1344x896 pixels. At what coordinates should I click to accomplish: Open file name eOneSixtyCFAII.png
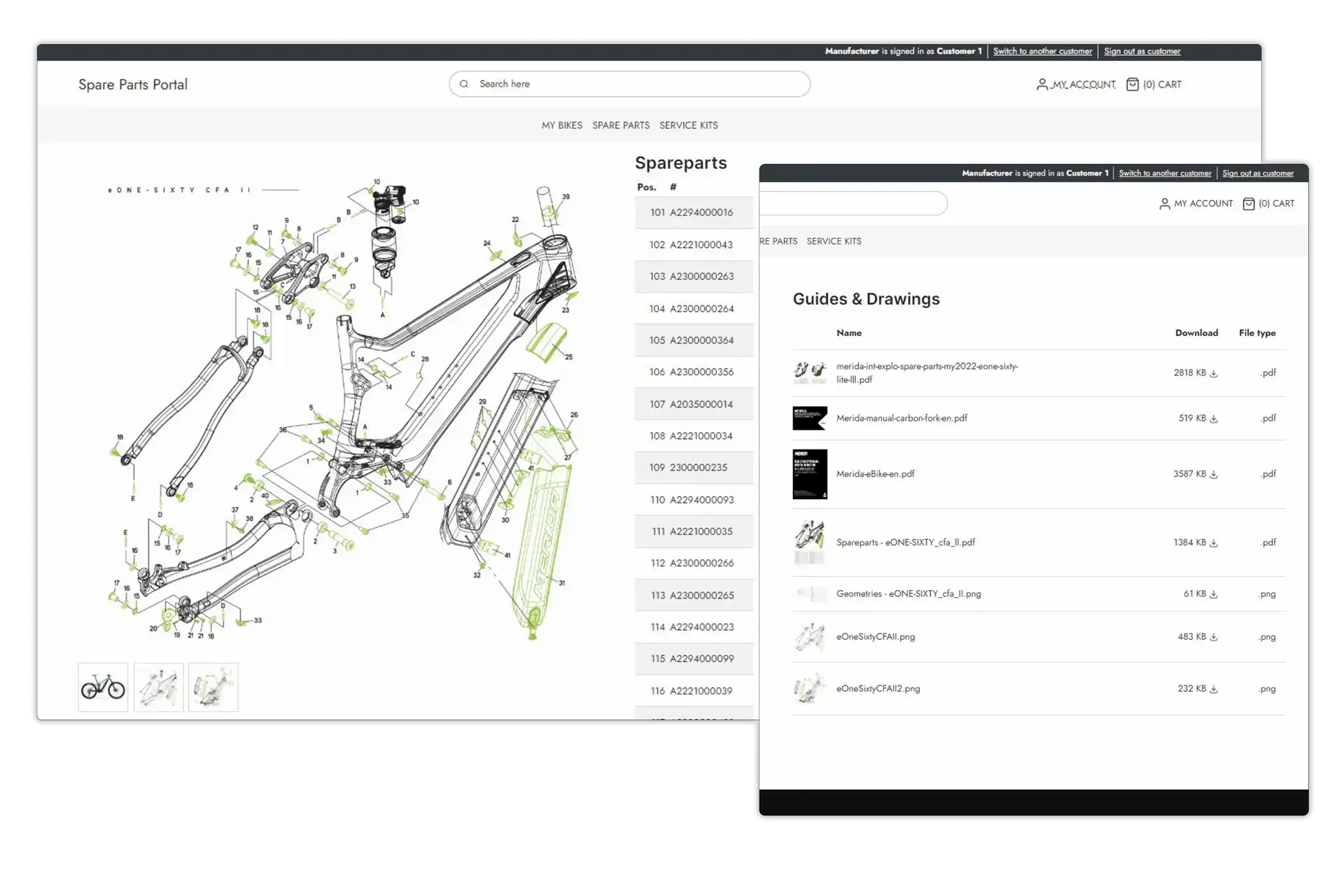[x=876, y=637]
